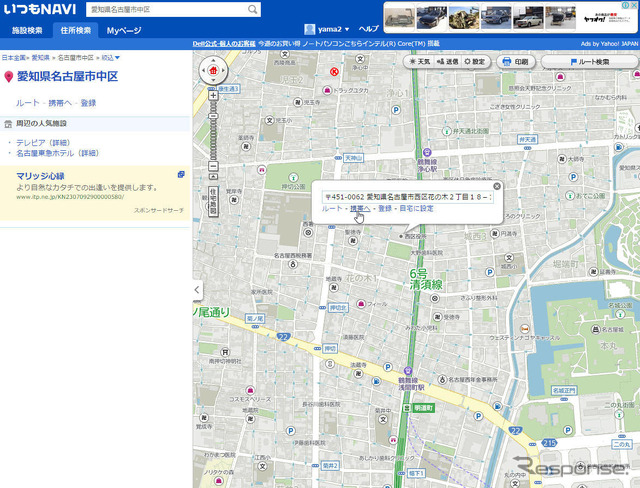Image resolution: width=640 pixels, height=488 pixels.
Task: Collapse the left side panel arrow
Action: pos(197,290)
